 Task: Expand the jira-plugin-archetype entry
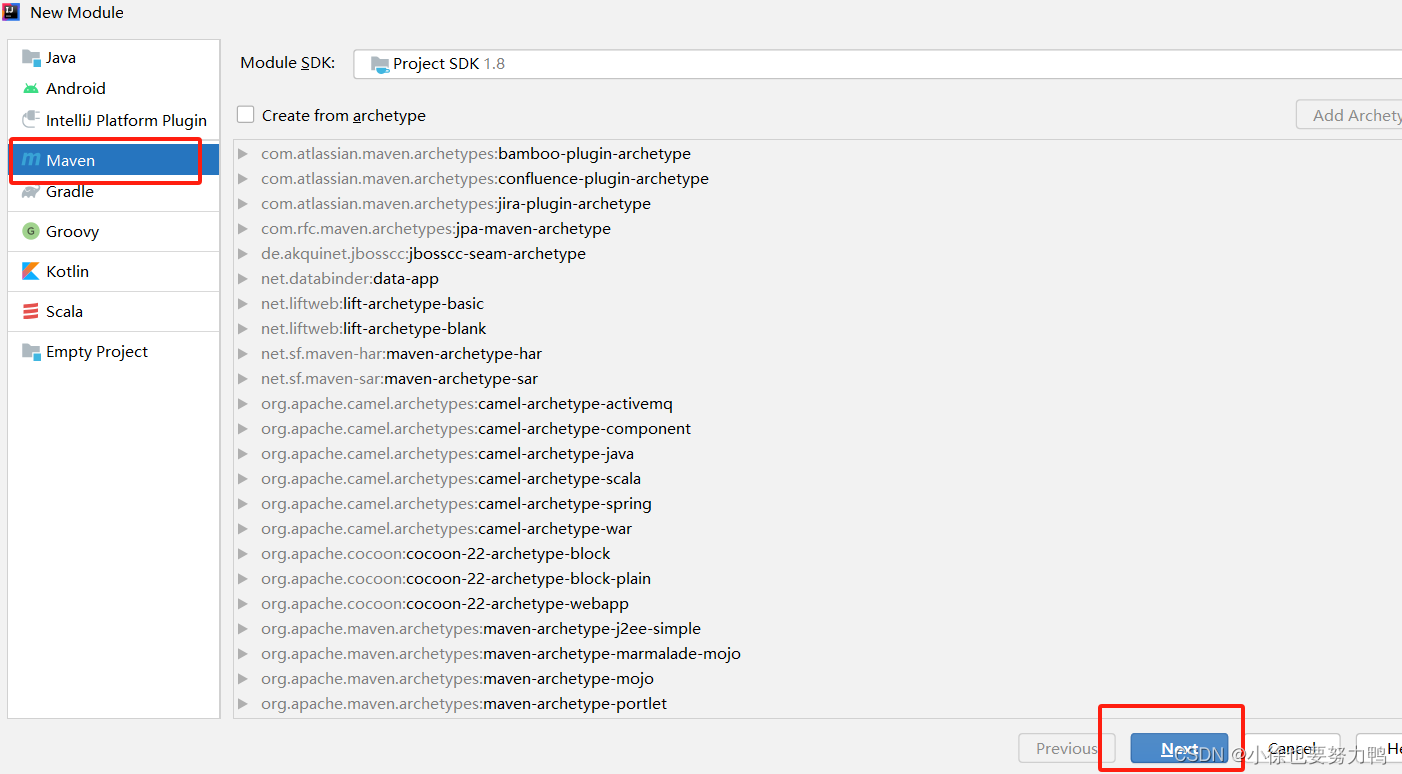coord(243,204)
